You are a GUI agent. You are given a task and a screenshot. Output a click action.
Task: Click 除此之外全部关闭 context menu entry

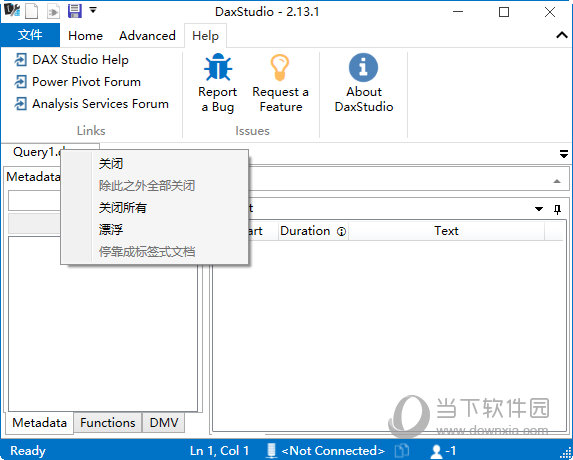point(155,186)
